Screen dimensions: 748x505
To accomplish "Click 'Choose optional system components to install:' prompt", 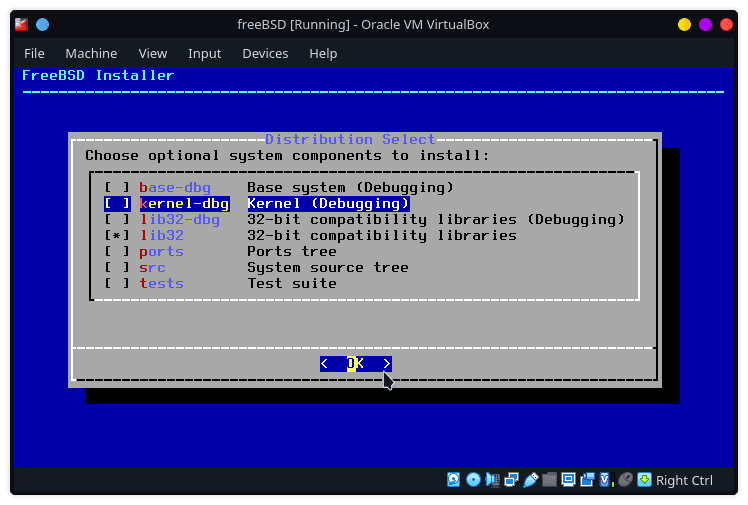I will click(x=287, y=155).
